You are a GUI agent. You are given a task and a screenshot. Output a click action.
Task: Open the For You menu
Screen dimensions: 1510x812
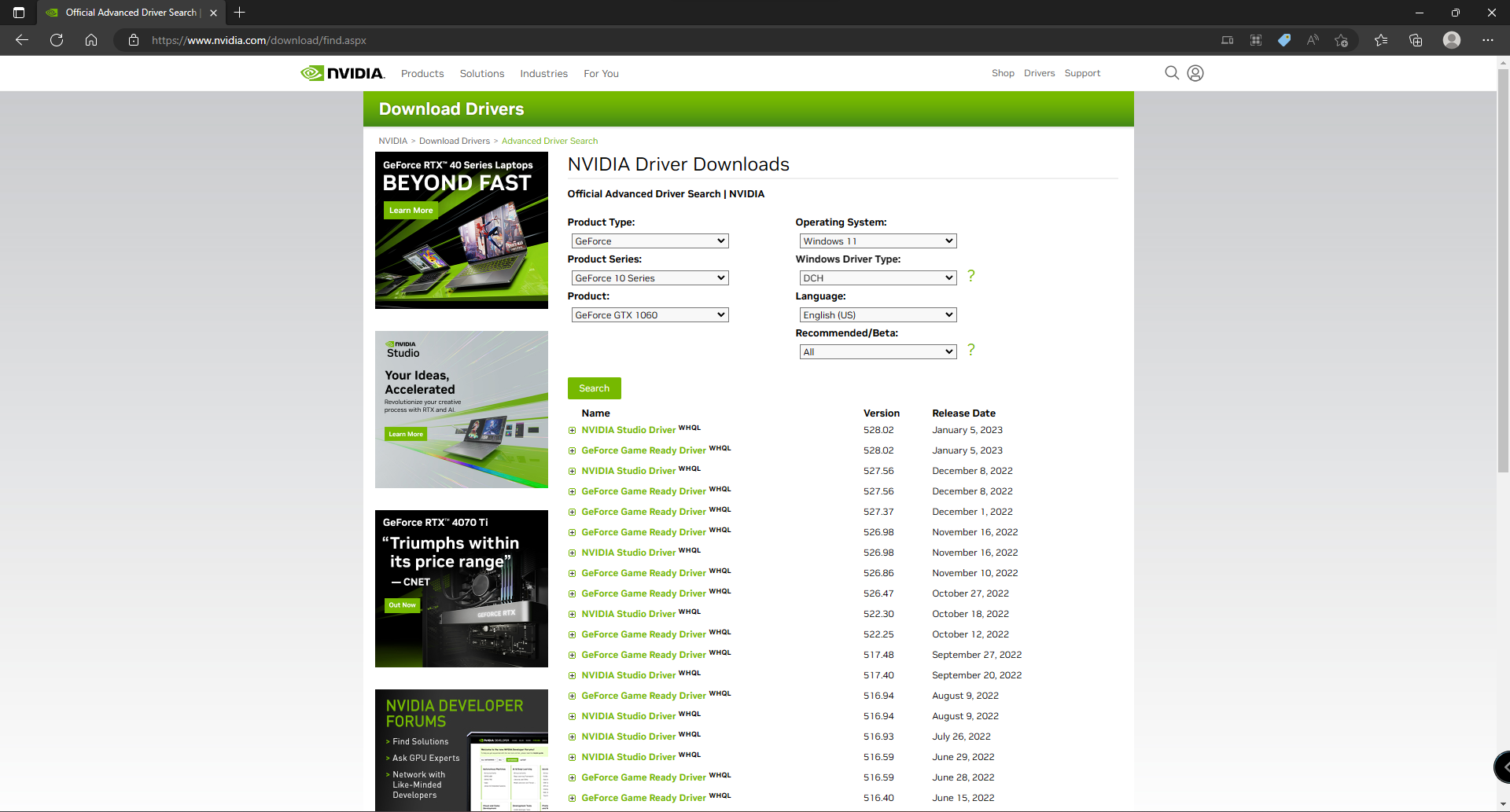point(601,74)
